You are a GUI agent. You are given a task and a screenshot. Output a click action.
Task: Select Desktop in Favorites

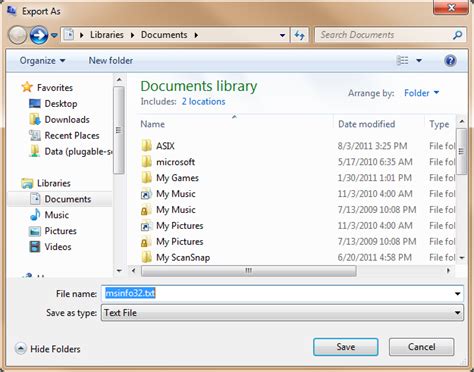[x=53, y=104]
